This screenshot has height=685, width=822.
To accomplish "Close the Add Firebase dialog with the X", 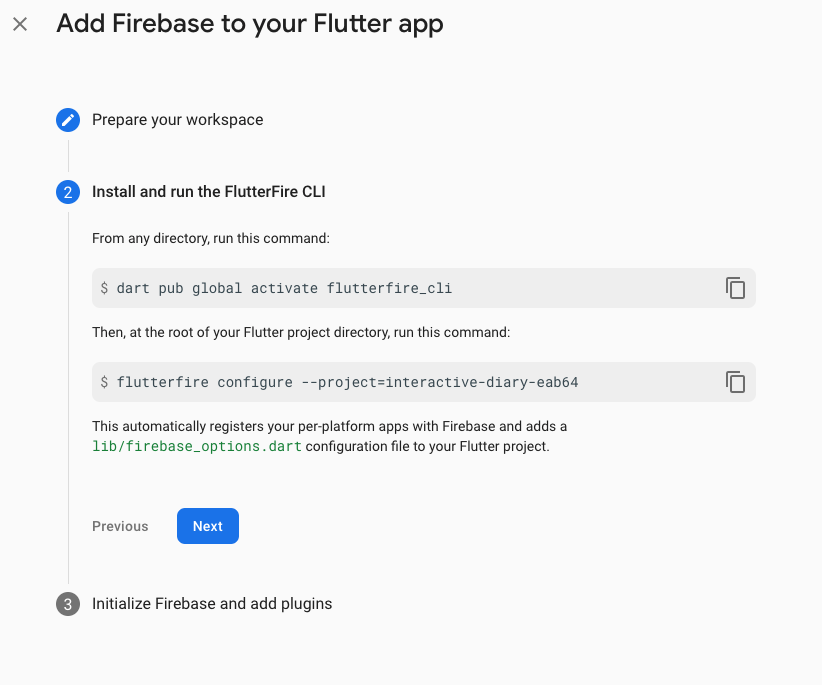I will 20,24.
